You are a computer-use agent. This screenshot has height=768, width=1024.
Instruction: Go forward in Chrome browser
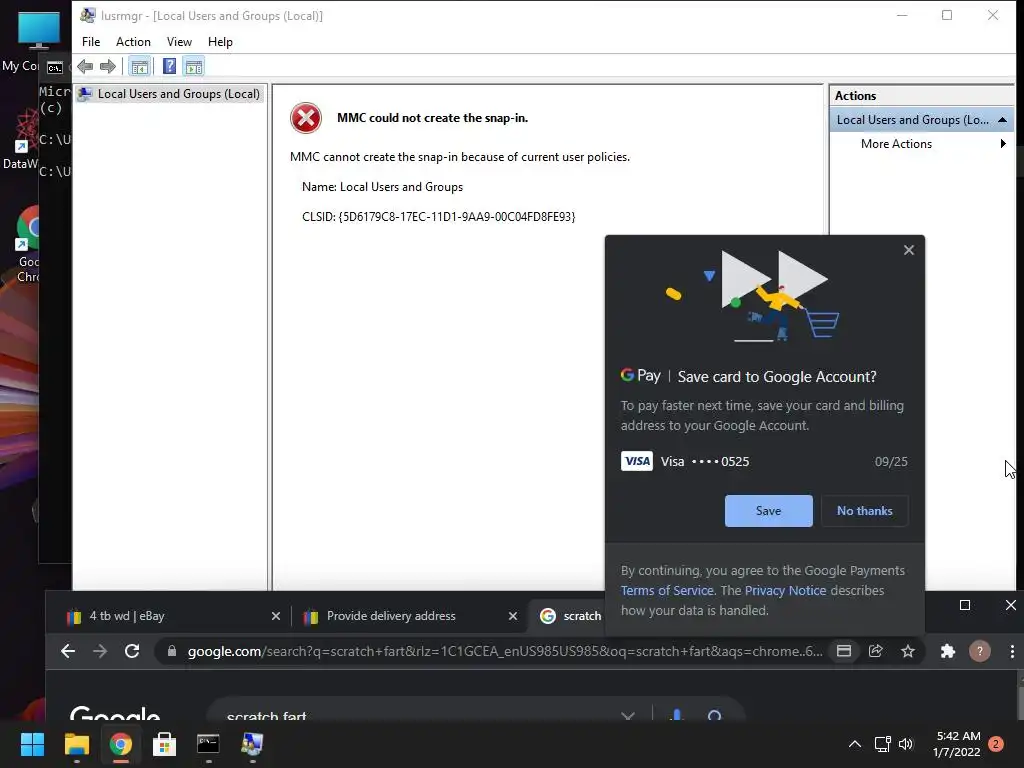point(100,651)
